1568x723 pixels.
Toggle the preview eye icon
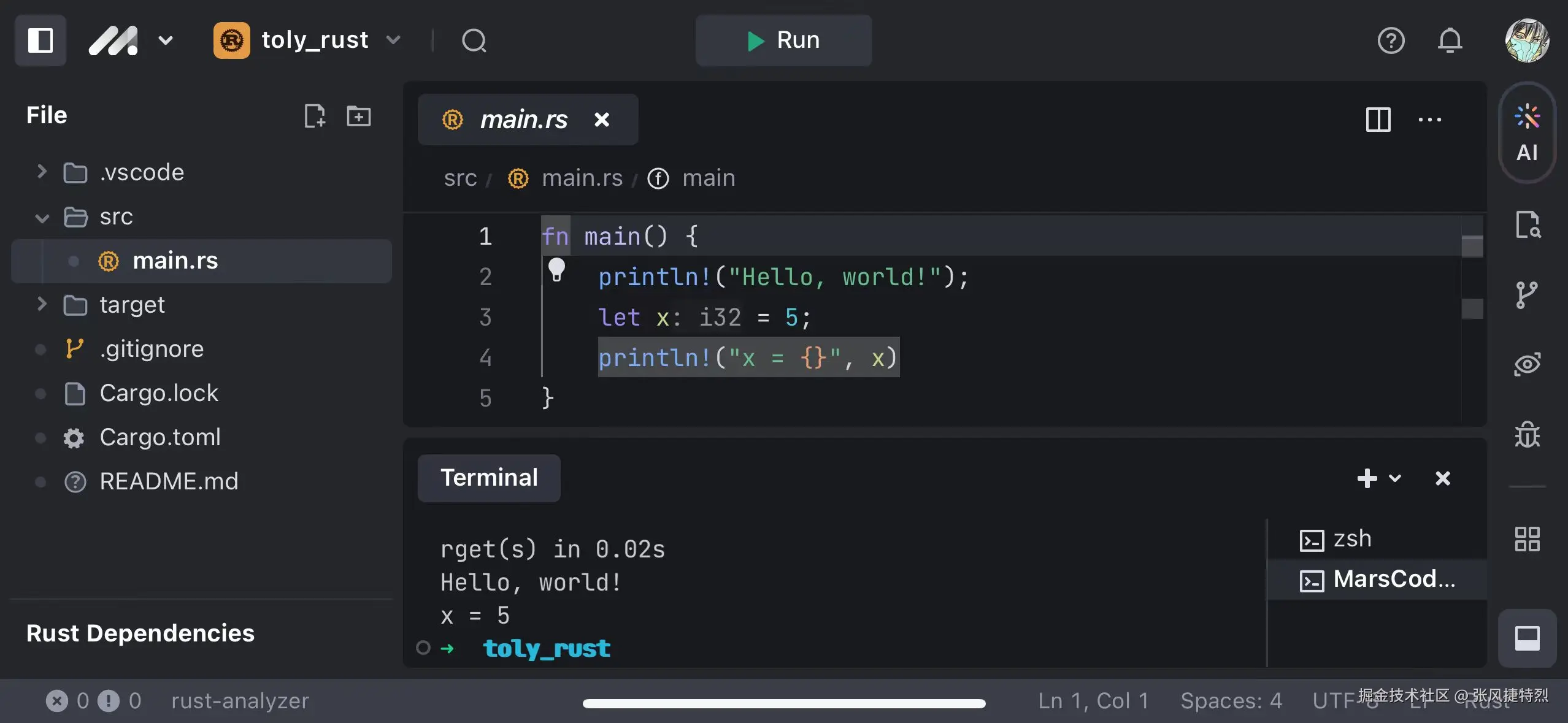coord(1526,364)
